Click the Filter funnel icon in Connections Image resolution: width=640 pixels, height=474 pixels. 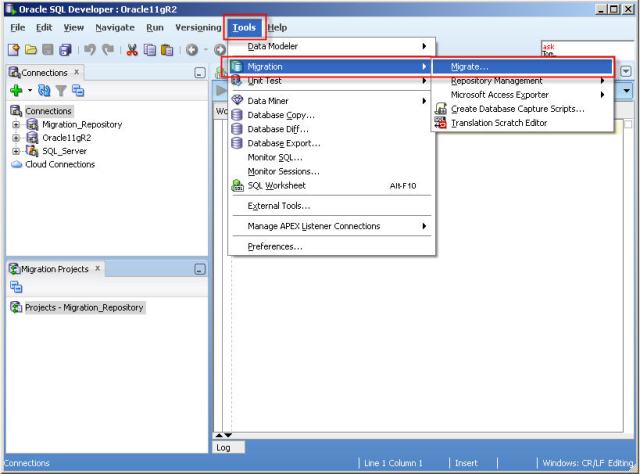click(61, 90)
